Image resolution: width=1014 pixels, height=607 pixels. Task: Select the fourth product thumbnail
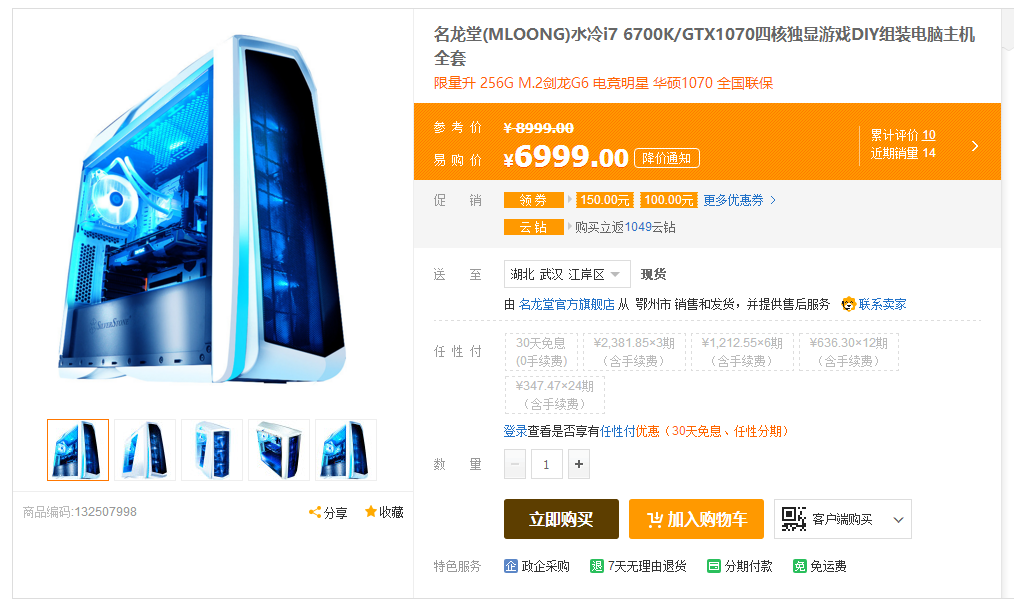point(279,450)
